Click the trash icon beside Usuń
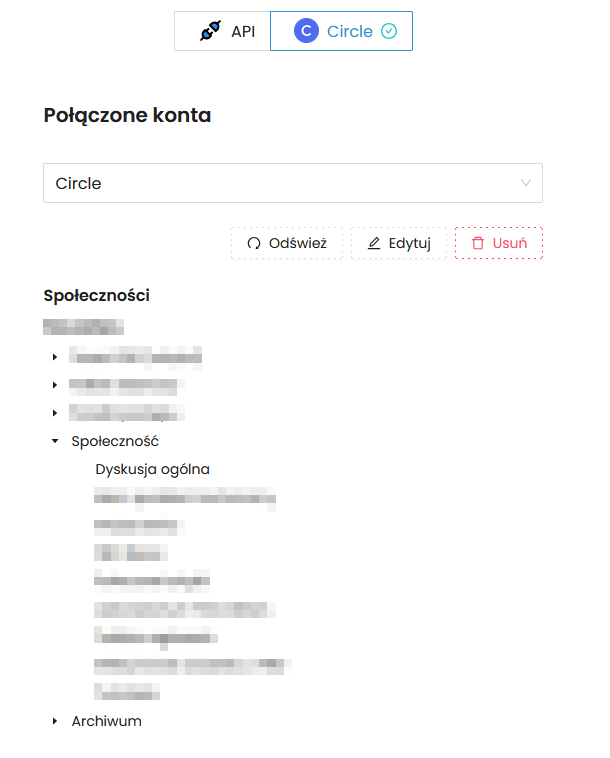Screen dimensions: 610x758 click(478, 243)
